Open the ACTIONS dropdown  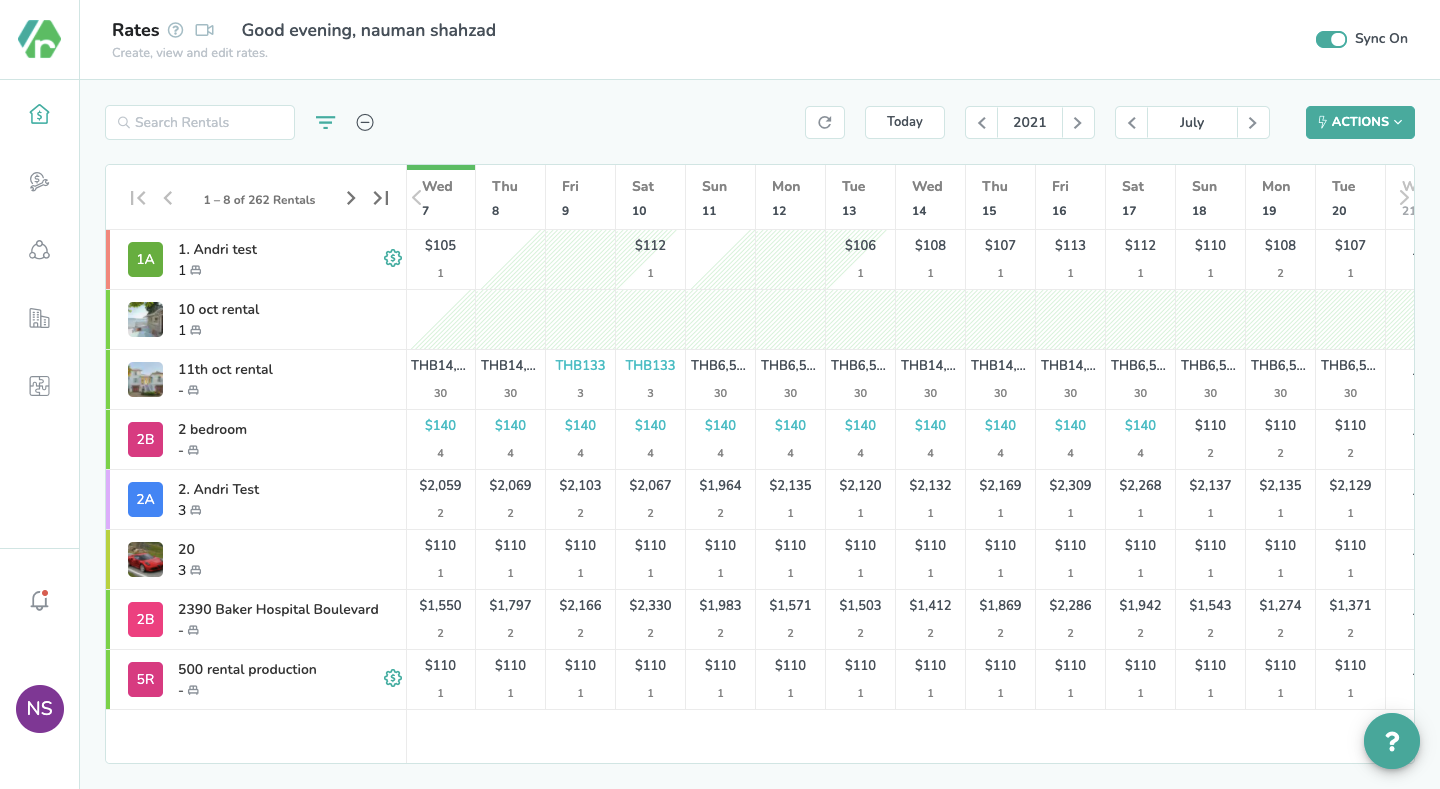point(1360,122)
